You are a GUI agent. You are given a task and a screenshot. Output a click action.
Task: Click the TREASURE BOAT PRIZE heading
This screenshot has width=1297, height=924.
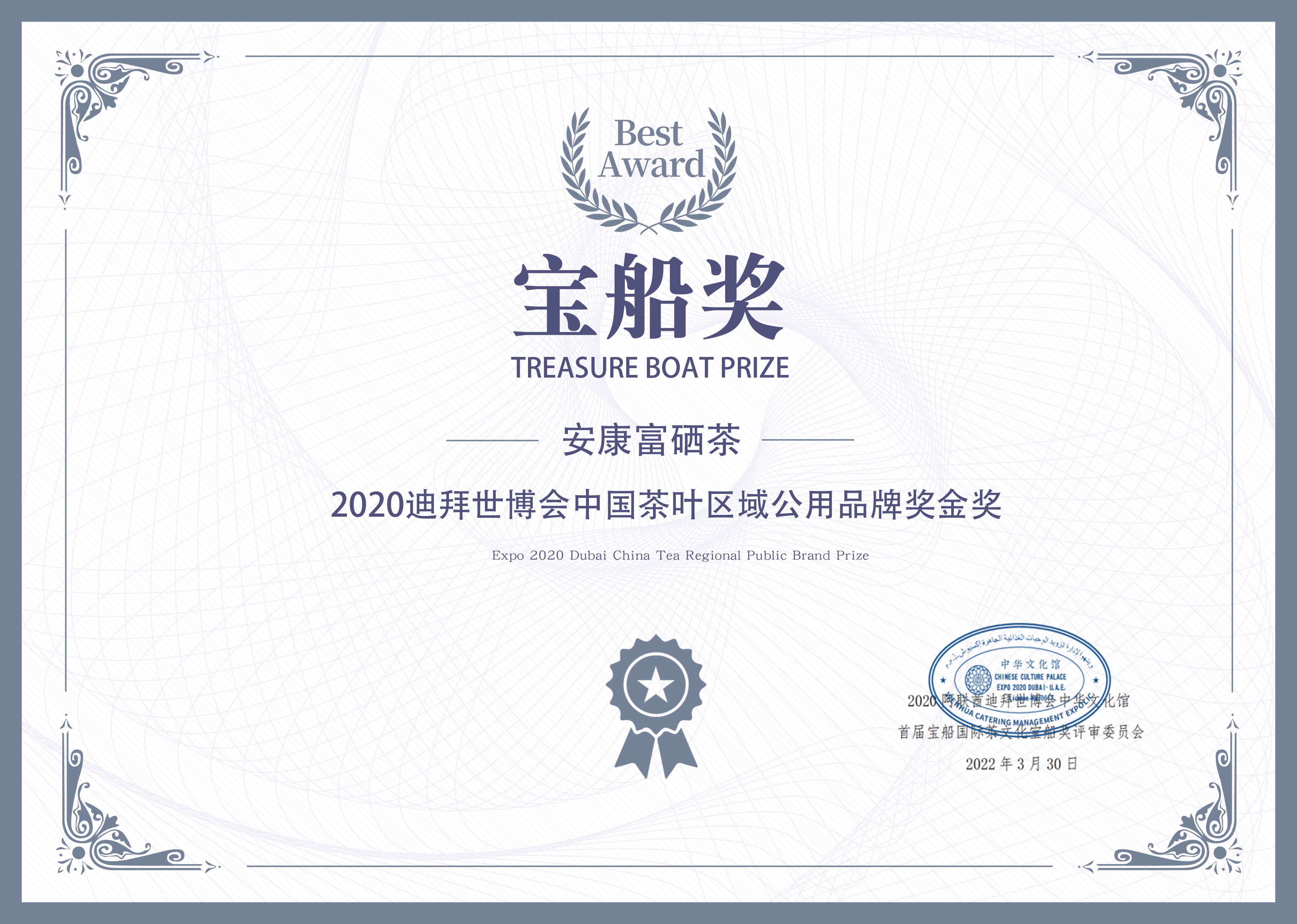(650, 368)
